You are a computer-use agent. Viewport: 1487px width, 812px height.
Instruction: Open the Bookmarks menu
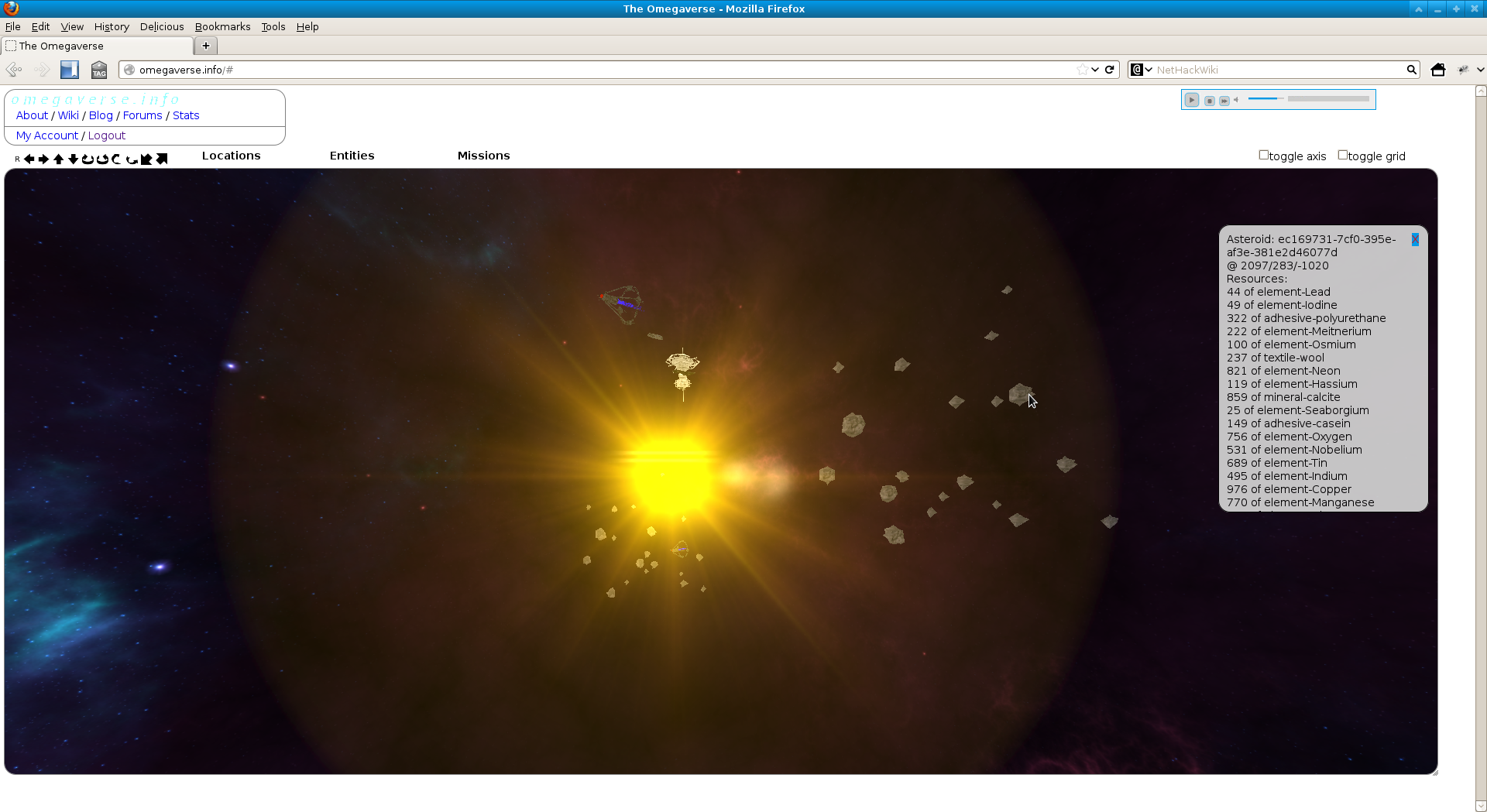pyautogui.click(x=222, y=26)
